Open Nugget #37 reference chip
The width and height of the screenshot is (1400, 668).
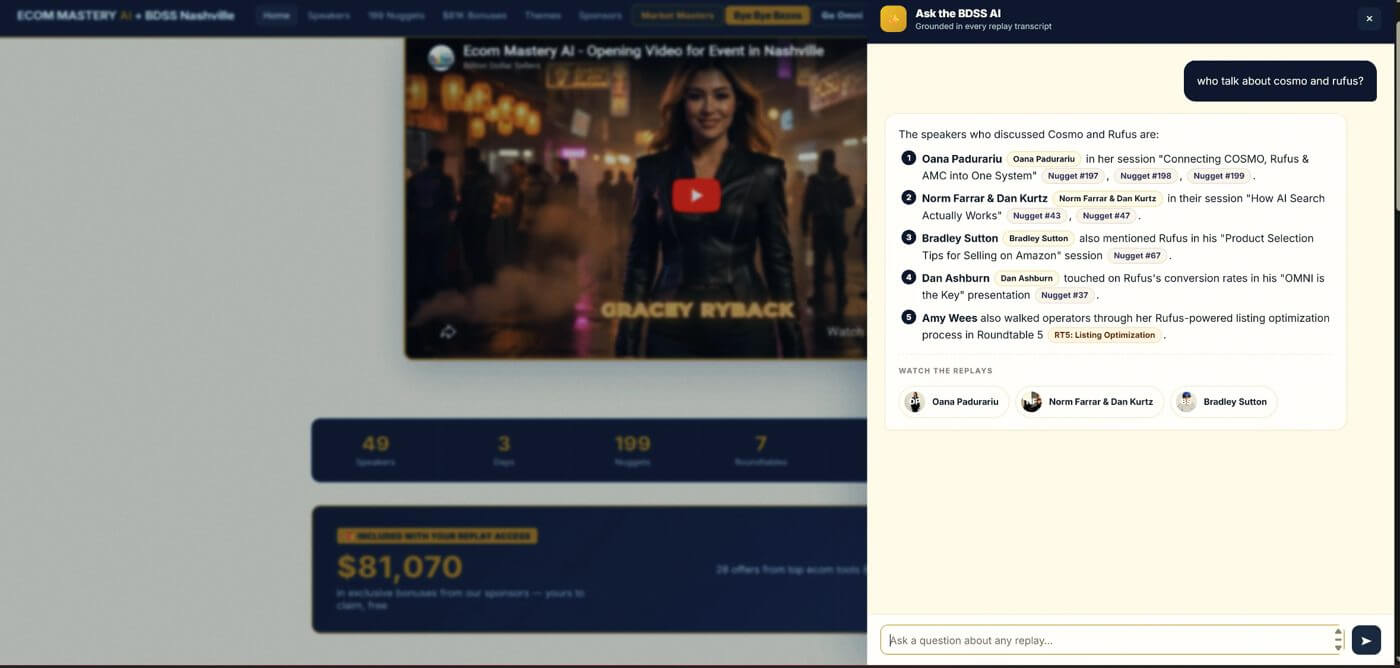coord(1064,296)
